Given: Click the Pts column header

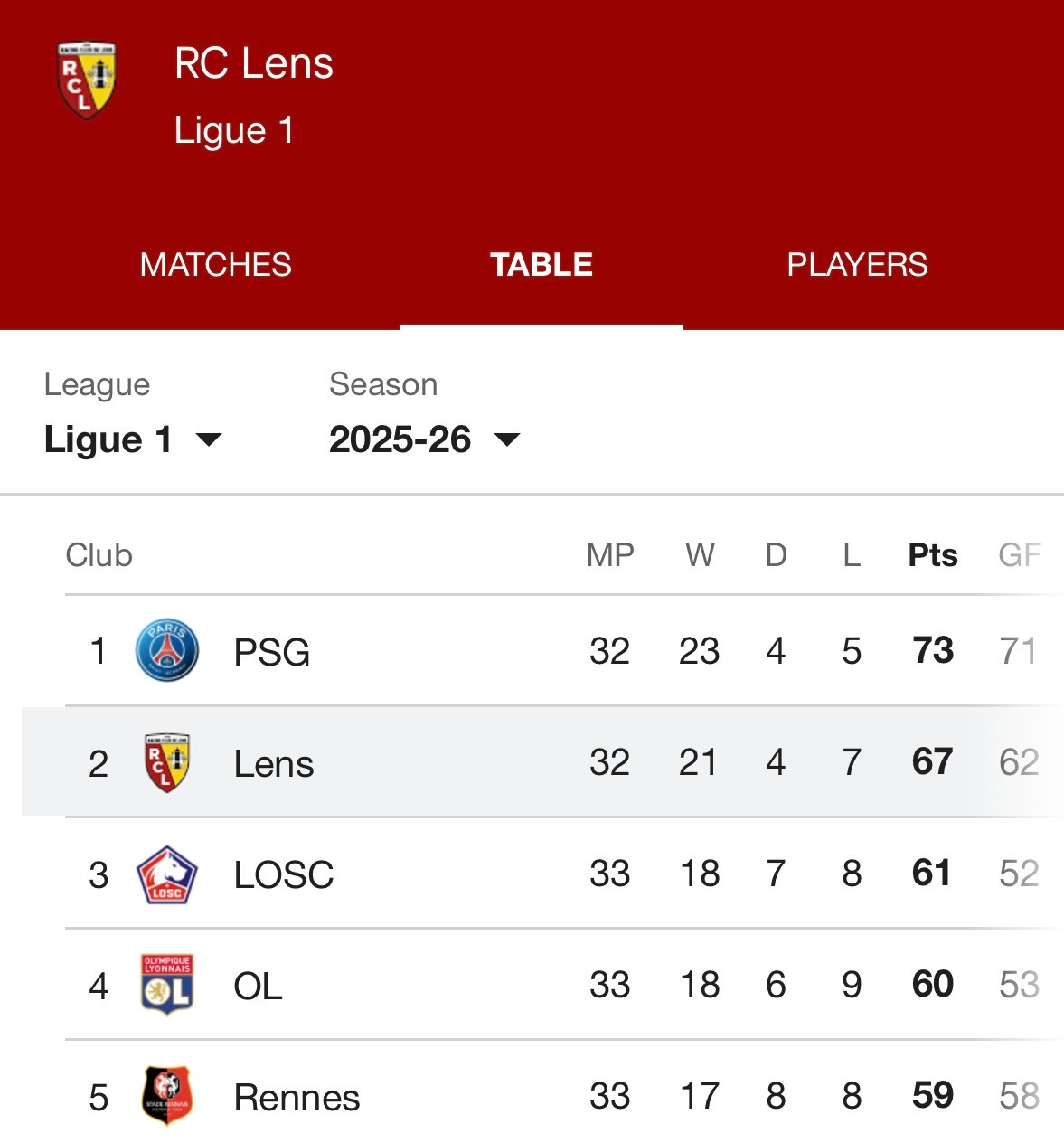Looking at the screenshot, I should pyautogui.click(x=933, y=555).
